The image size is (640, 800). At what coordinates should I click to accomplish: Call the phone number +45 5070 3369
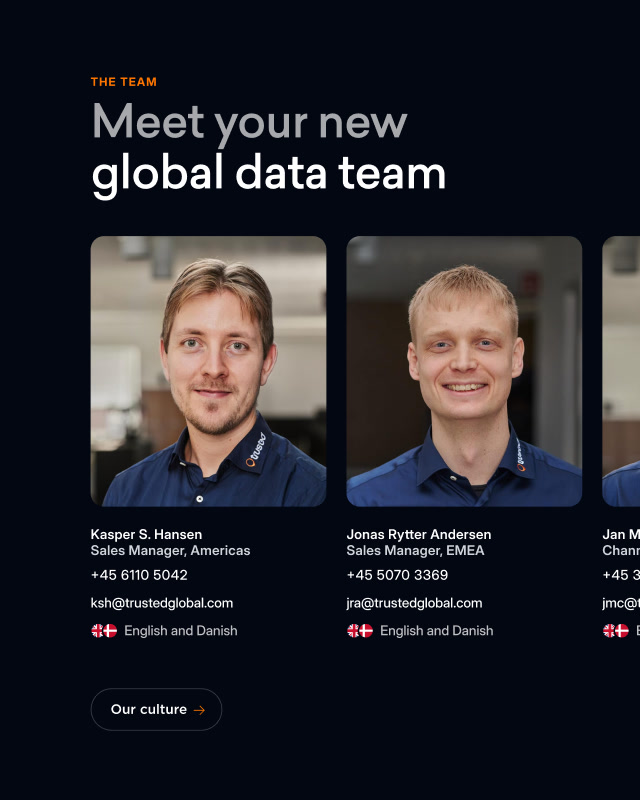tap(397, 575)
